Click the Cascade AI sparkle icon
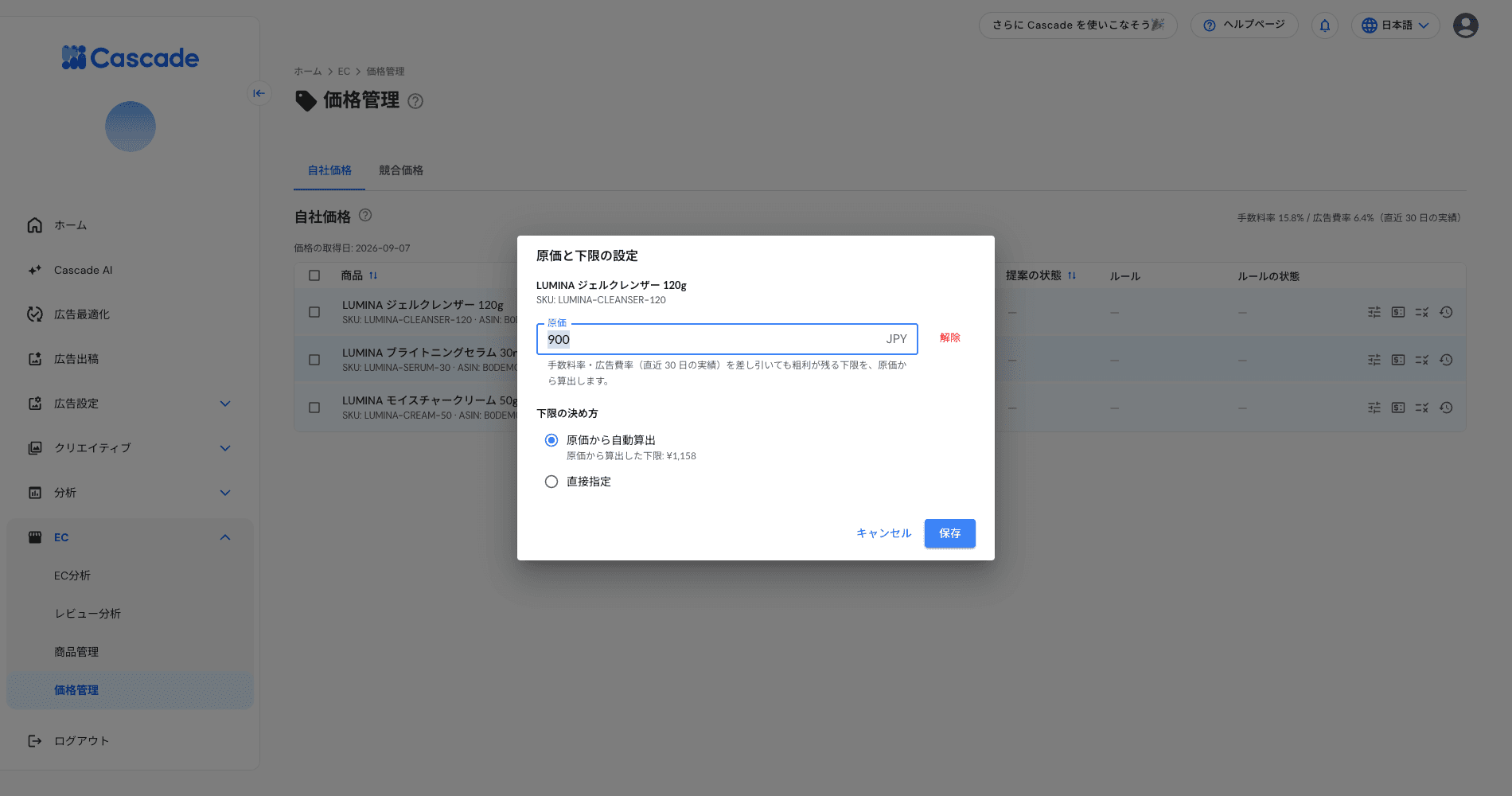 tap(35, 270)
